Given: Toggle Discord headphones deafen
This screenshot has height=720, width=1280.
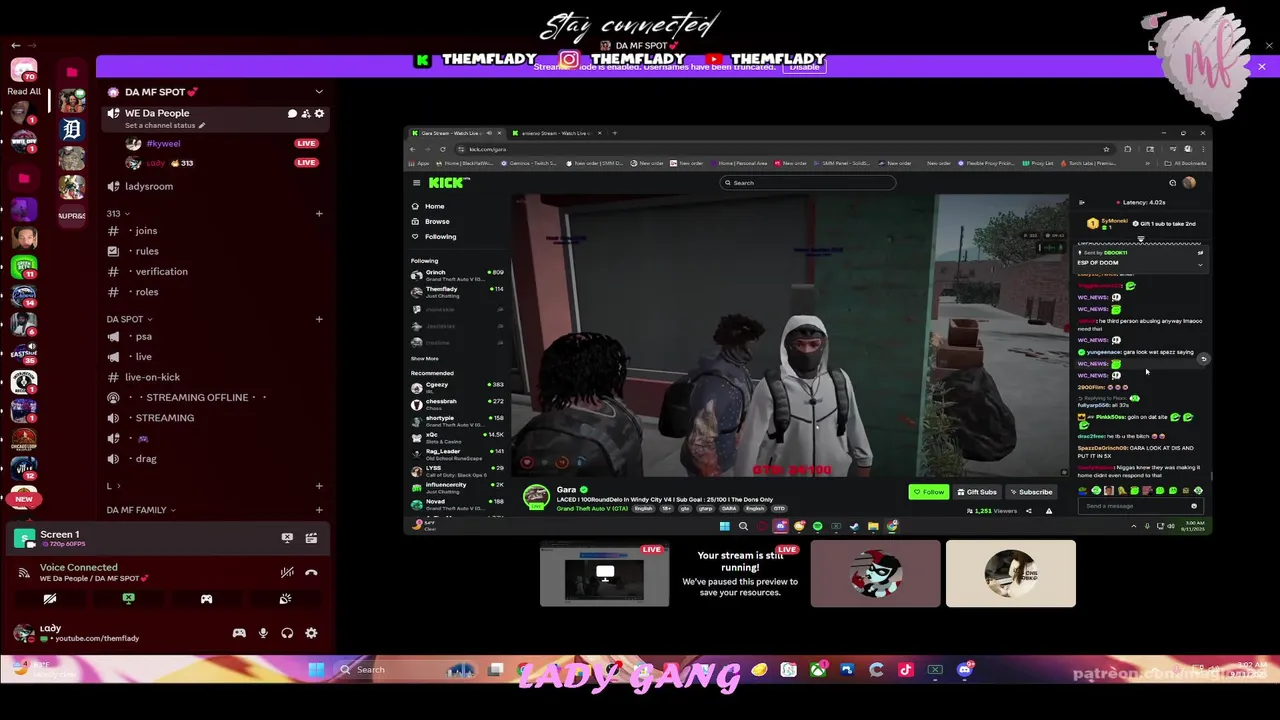Looking at the screenshot, I should [x=287, y=633].
